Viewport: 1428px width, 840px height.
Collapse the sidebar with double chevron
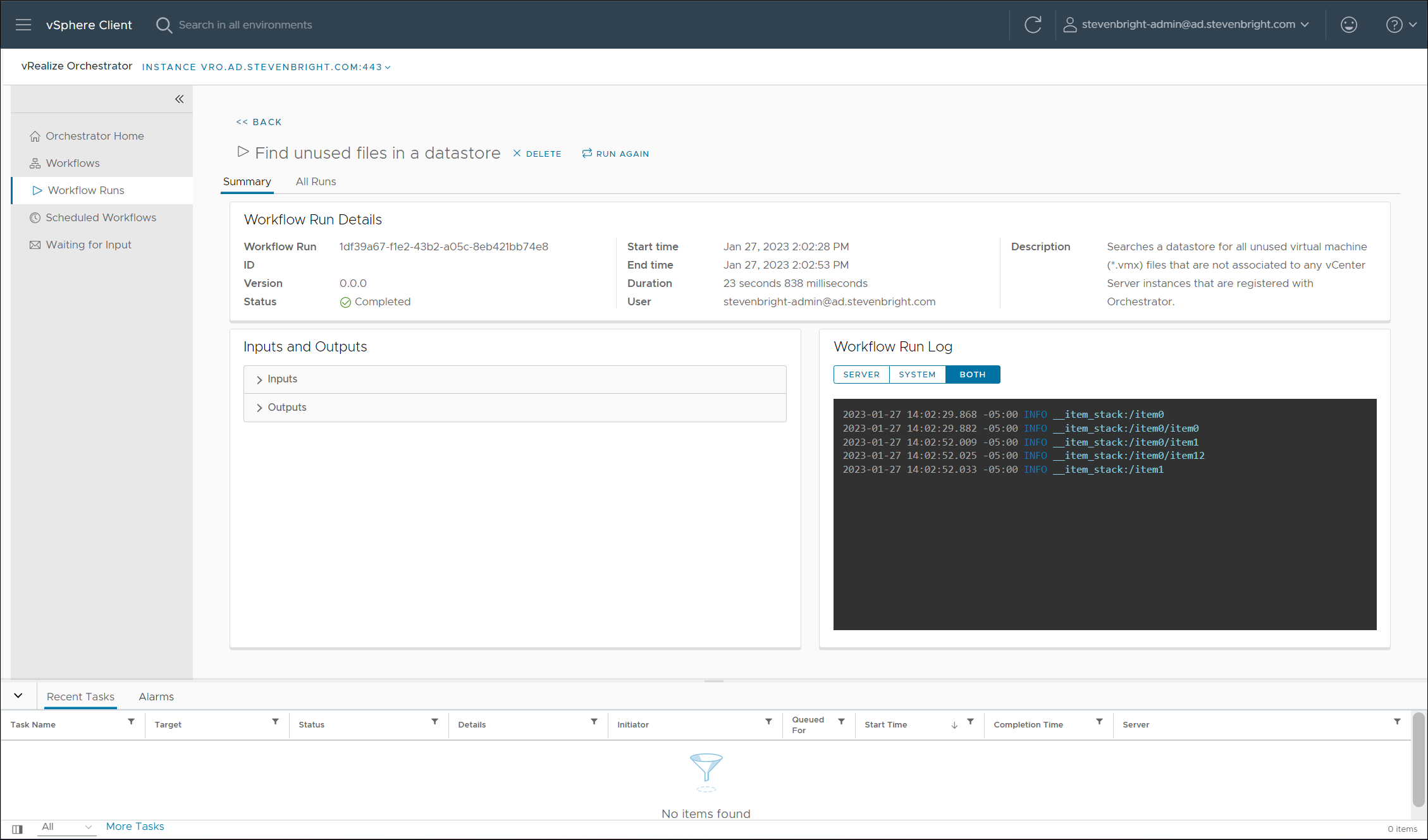click(x=180, y=99)
